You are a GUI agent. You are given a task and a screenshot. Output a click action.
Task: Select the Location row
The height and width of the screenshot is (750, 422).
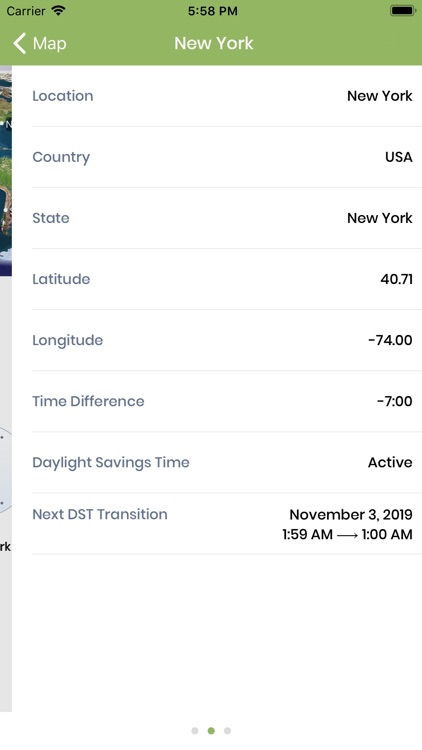click(x=222, y=96)
